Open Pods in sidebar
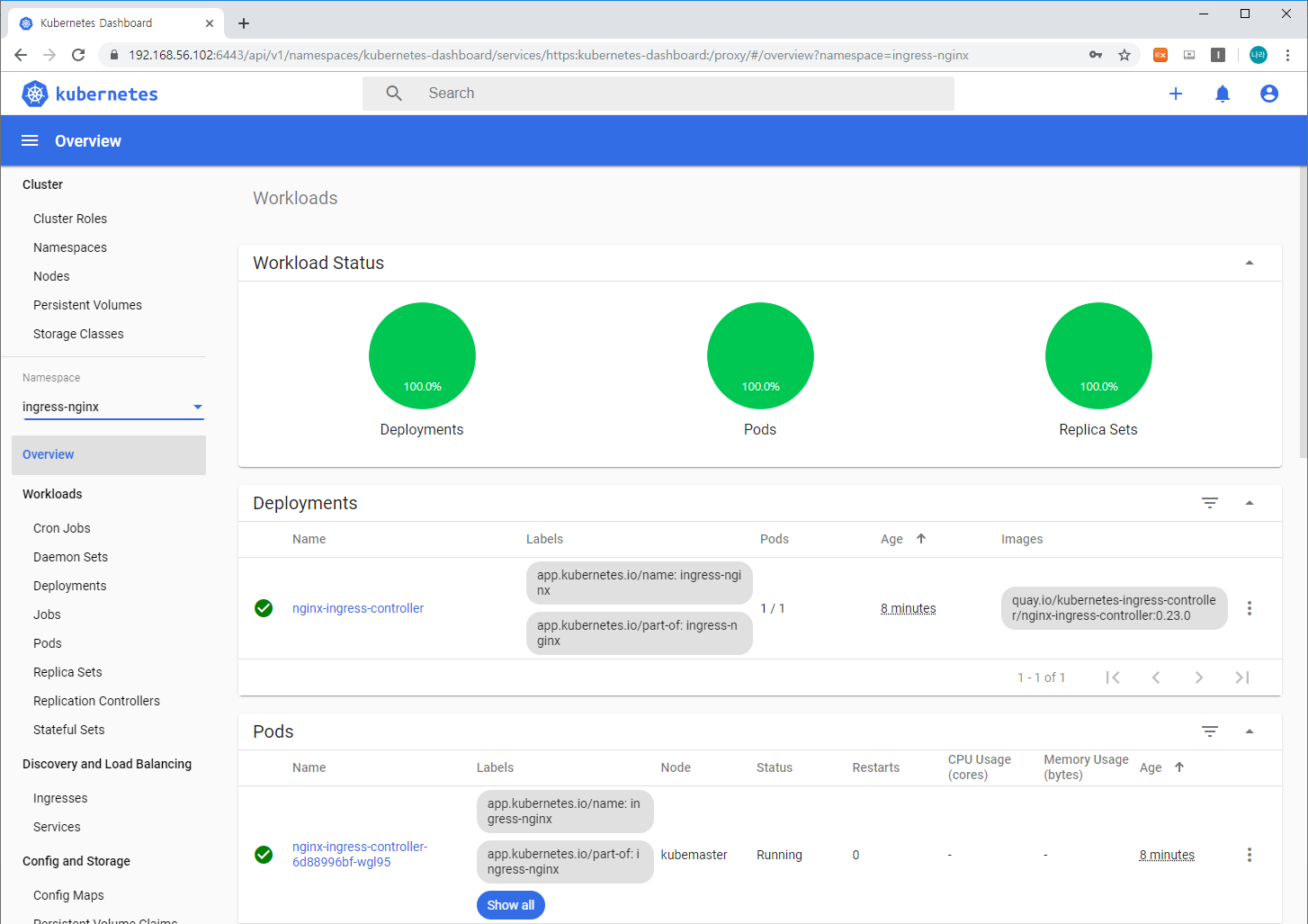Screen dimensions: 1308x924 (48, 643)
